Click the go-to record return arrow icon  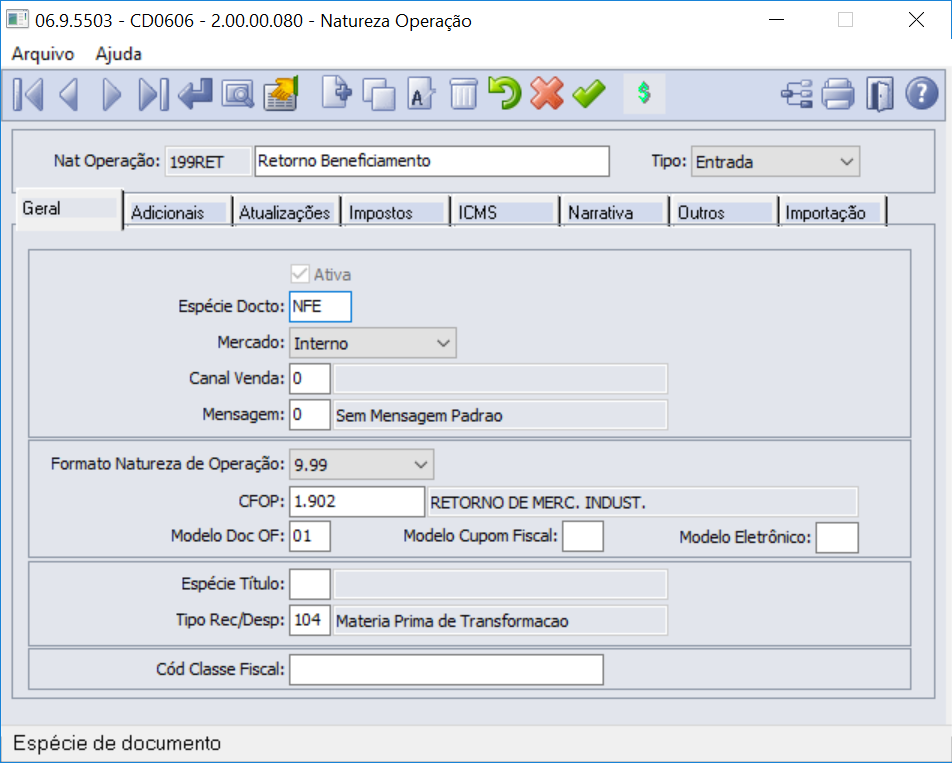point(196,94)
